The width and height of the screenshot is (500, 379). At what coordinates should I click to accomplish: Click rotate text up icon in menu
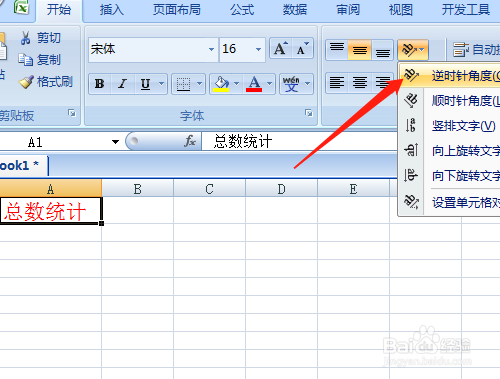(x=411, y=150)
